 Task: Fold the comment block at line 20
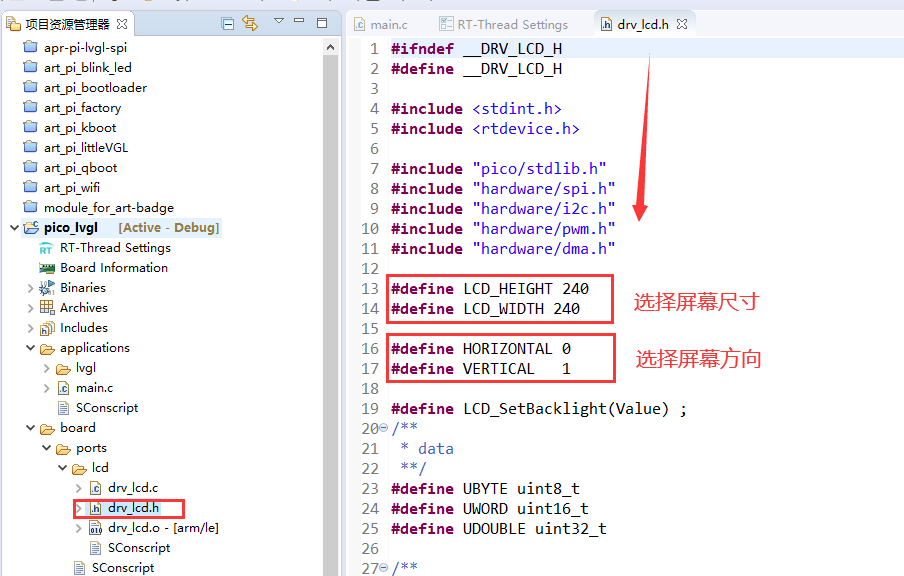coord(383,429)
